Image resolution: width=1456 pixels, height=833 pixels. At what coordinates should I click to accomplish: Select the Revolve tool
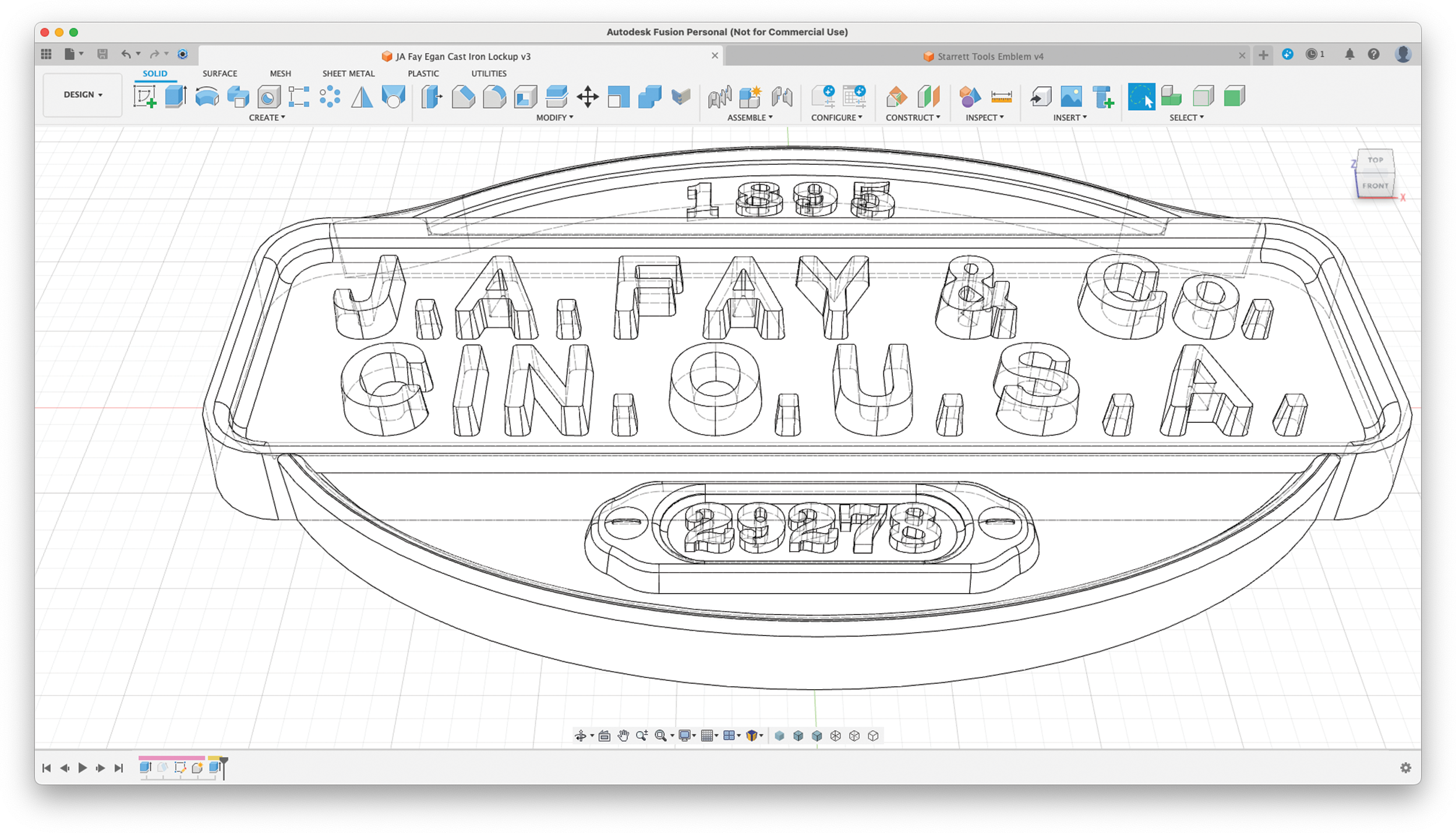click(207, 97)
